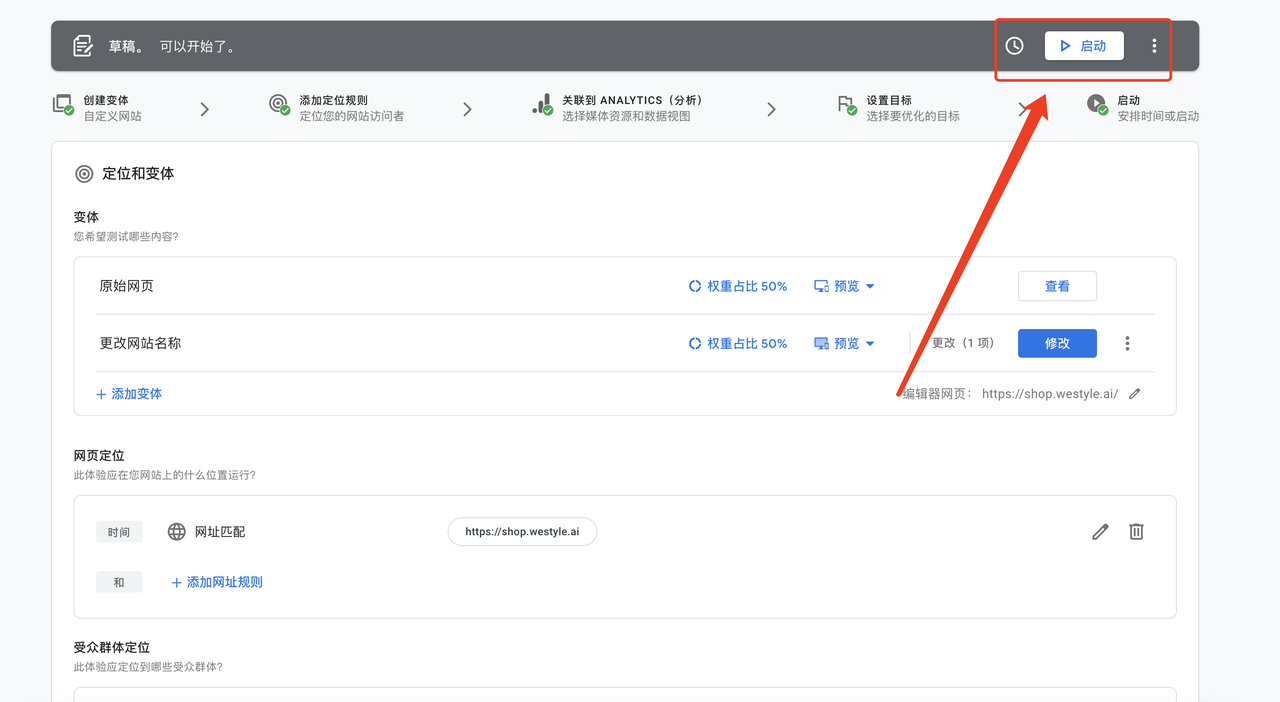
Task: Click the 查看 button
Action: [x=1057, y=286]
